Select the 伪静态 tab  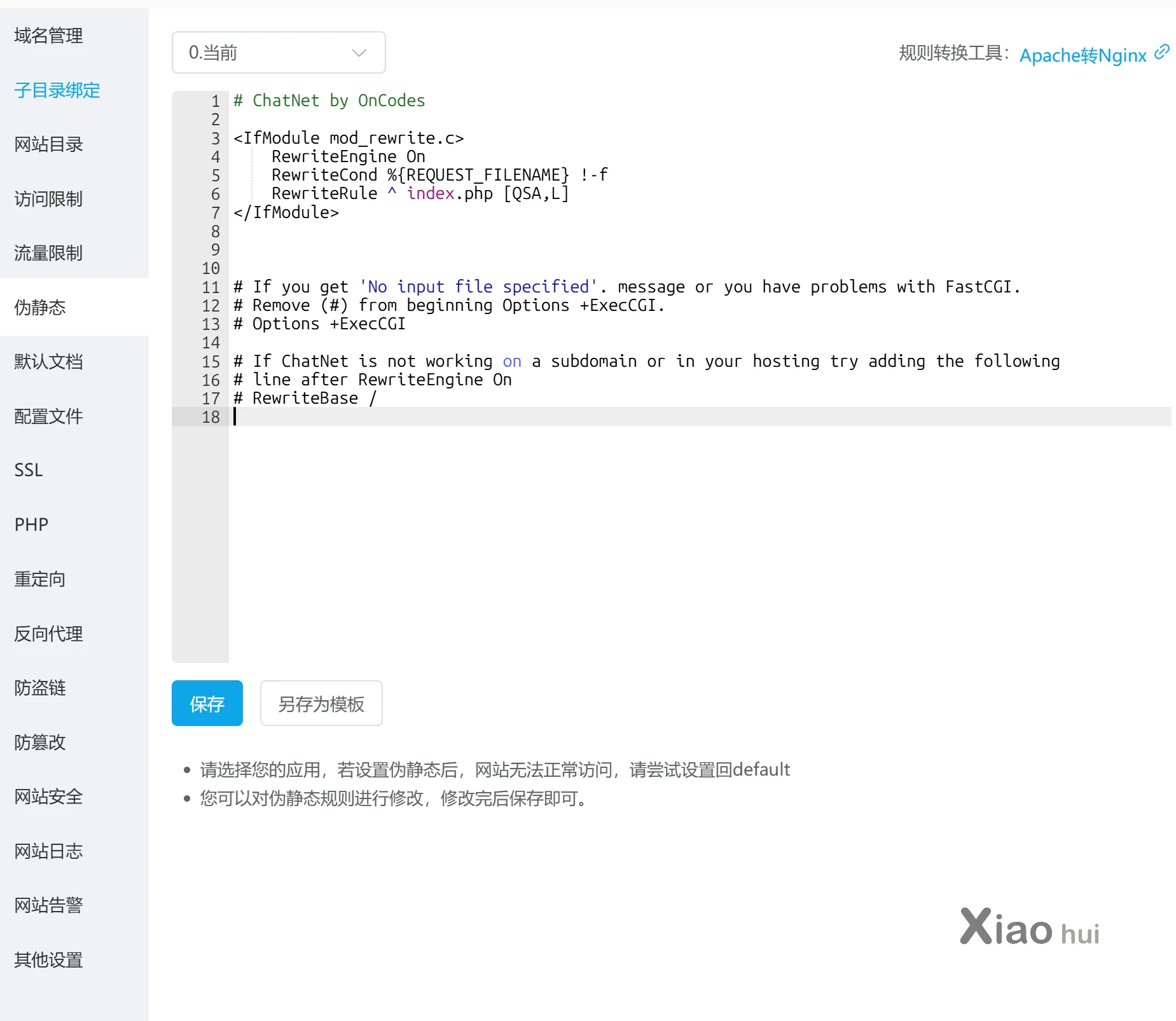[x=40, y=308]
